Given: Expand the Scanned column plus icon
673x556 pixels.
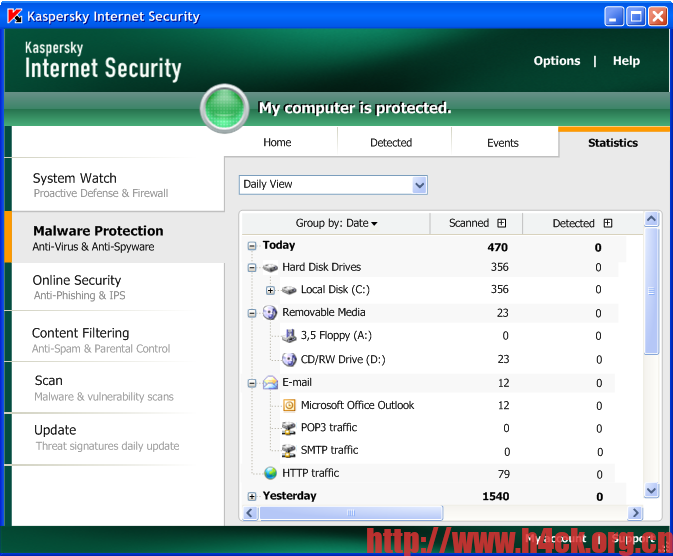Looking at the screenshot, I should tap(501, 223).
